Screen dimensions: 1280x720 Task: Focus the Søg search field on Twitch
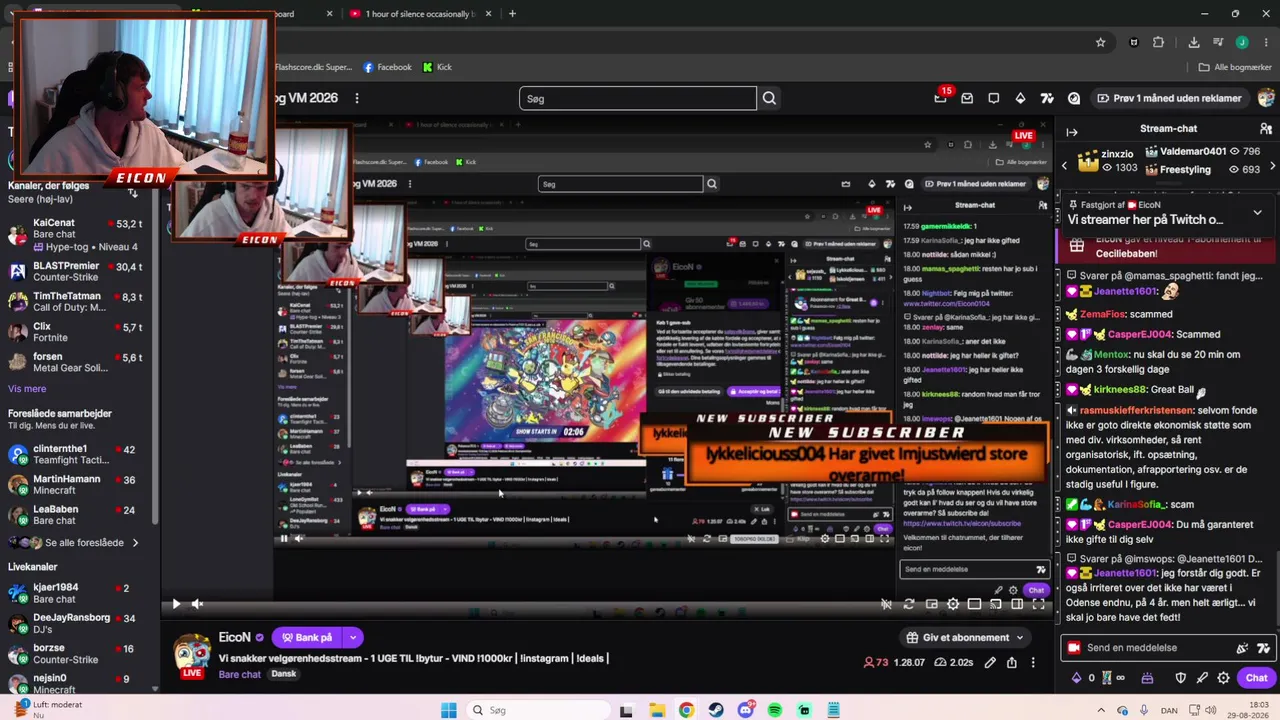pyautogui.click(x=638, y=98)
